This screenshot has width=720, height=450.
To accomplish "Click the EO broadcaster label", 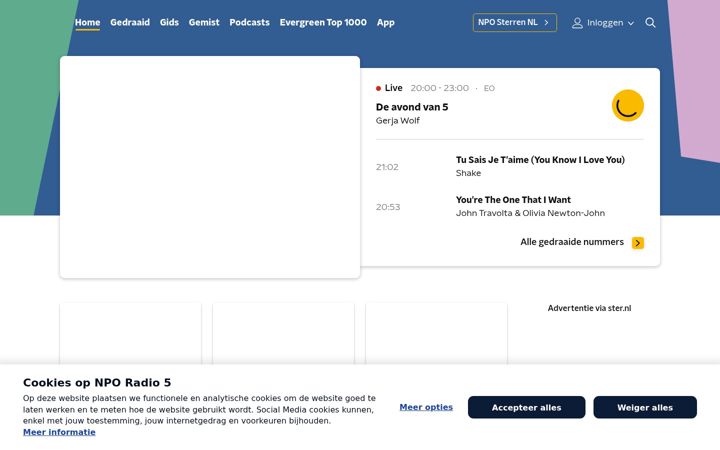I will pyautogui.click(x=489, y=88).
